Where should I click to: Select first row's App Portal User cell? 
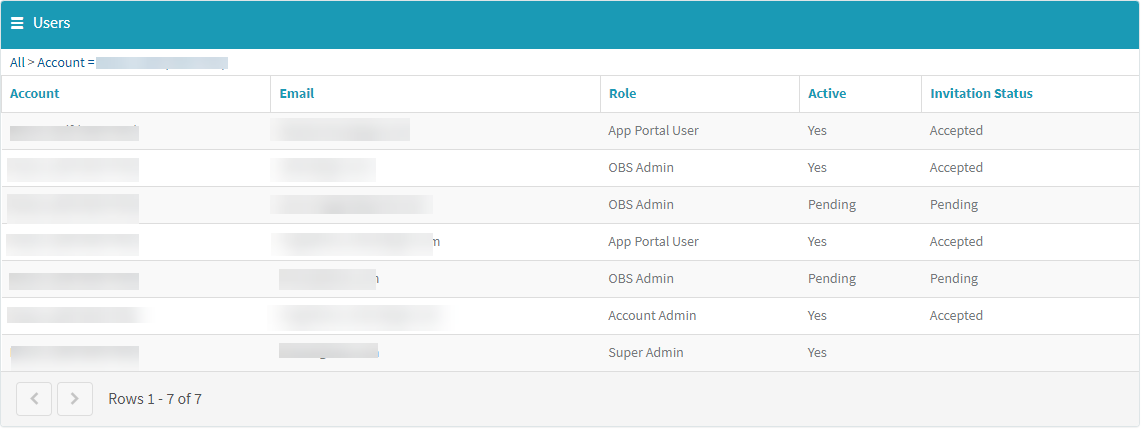pyautogui.click(x=653, y=131)
